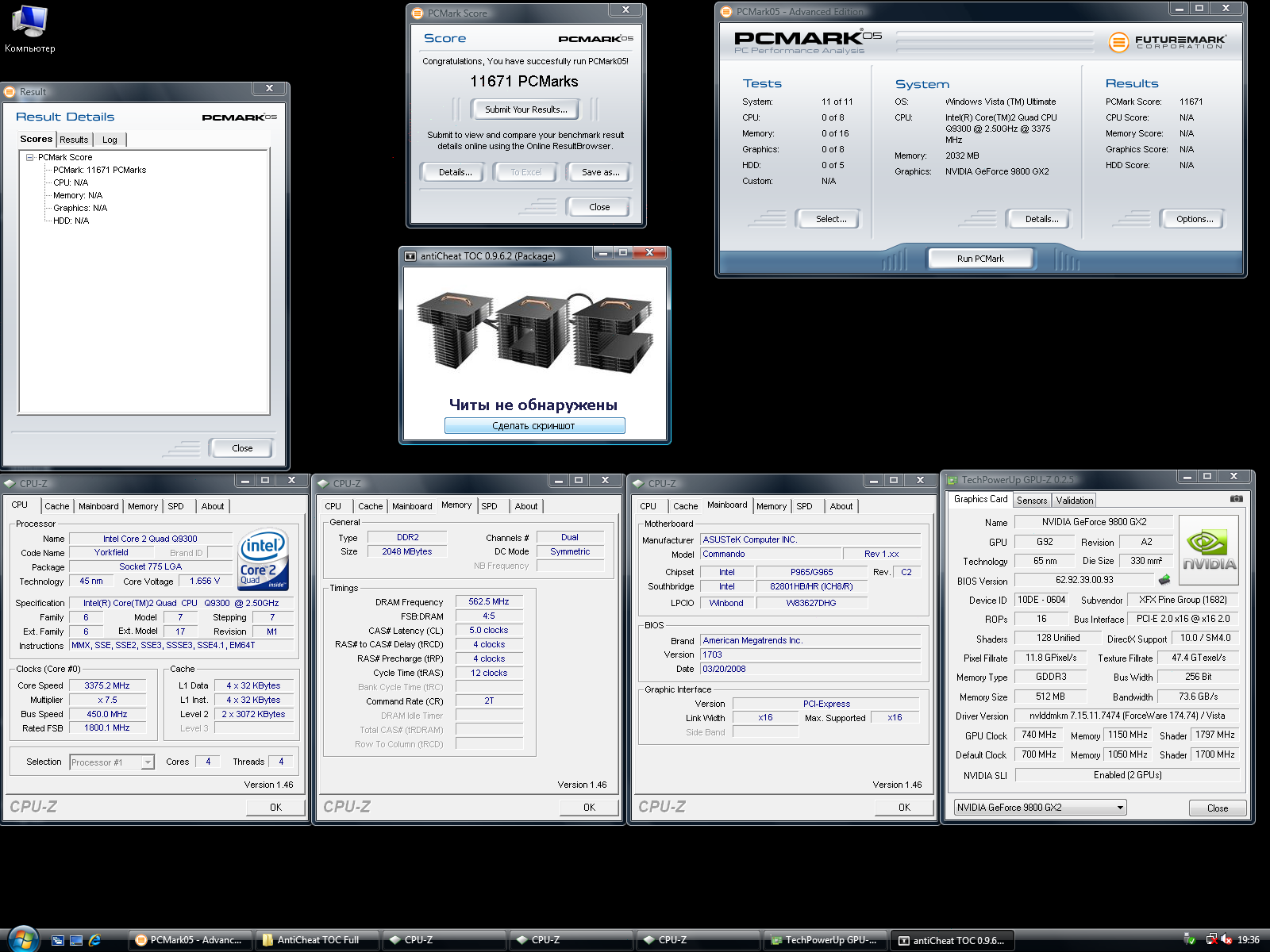The width and height of the screenshot is (1270, 952).
Task: Activate antiCheat TOC 0.9.6... taskbar button
Action: point(952,940)
